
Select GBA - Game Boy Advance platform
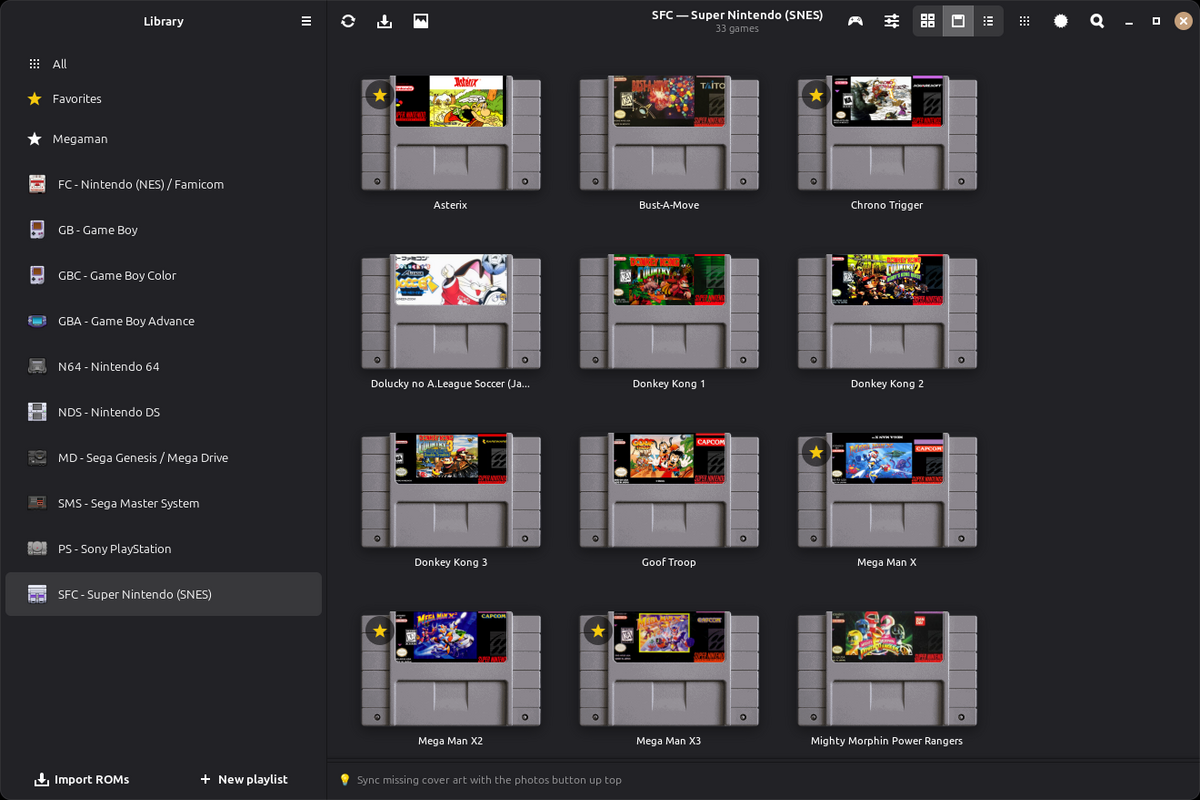pyautogui.click(x=163, y=321)
